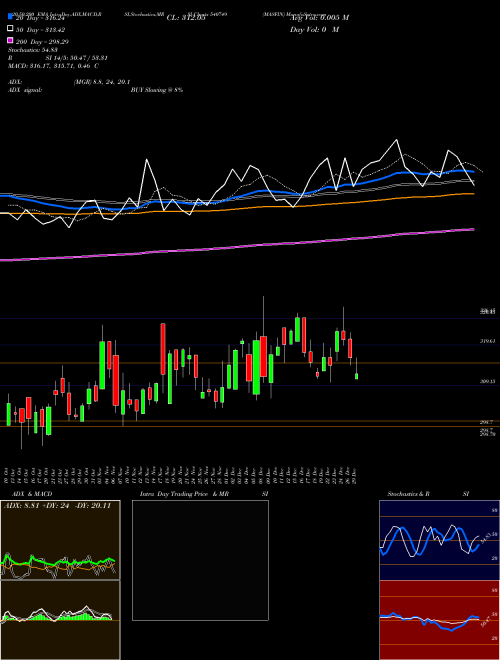
Task: Click the '(MGR) 8.8, 24, 29.1' ADX values
Action: (x=101, y=82)
